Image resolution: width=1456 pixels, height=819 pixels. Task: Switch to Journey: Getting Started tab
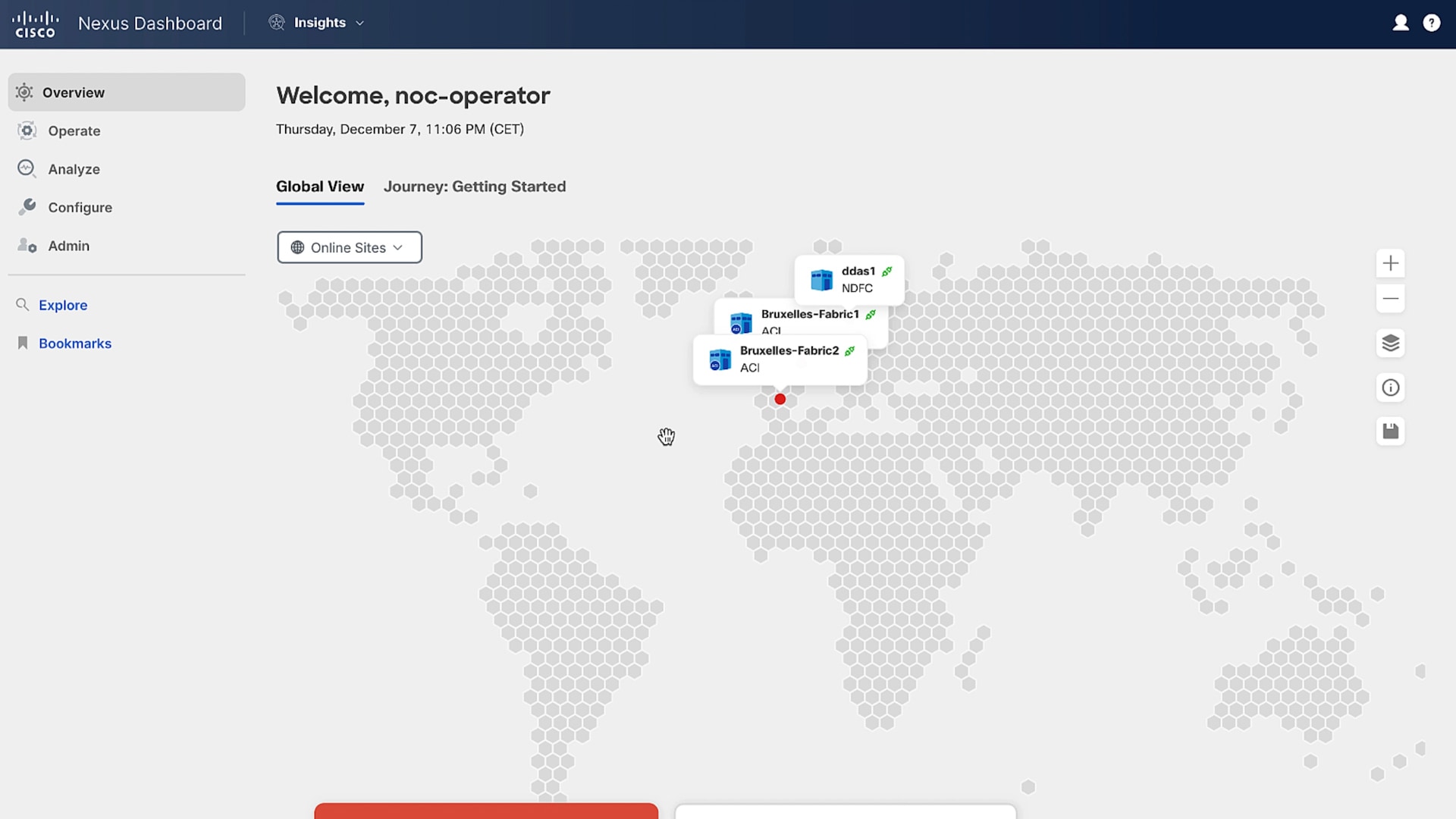(x=475, y=187)
